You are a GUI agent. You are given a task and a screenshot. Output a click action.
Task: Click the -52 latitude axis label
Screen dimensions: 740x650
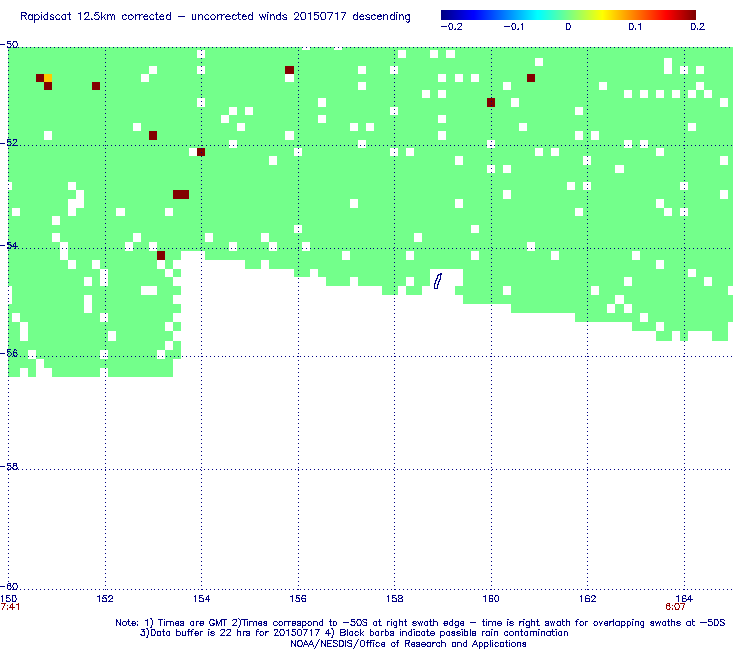coord(9,143)
